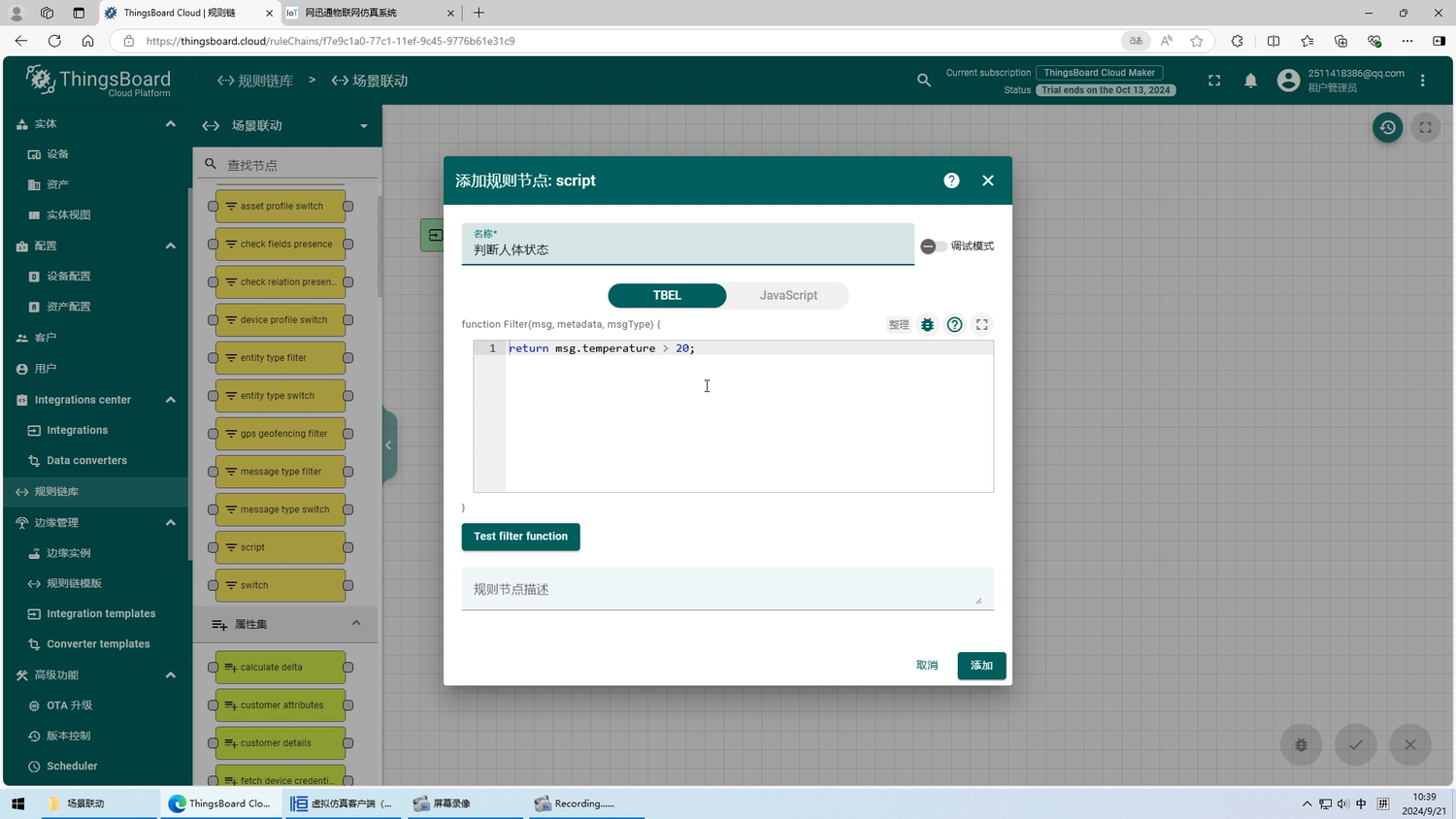
Task: Switch script language to JavaScript
Action: click(x=787, y=295)
